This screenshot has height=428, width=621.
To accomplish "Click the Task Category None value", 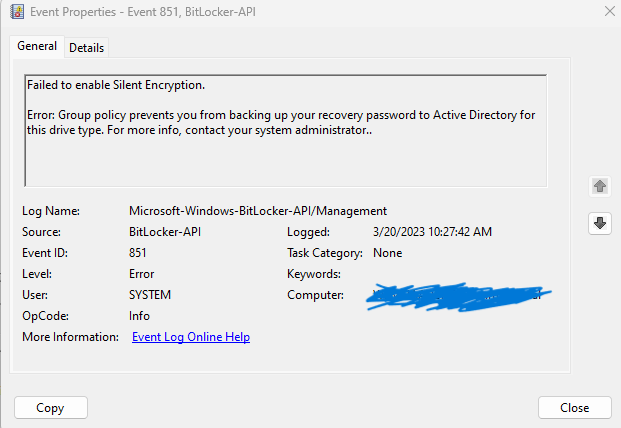I will (x=387, y=253).
